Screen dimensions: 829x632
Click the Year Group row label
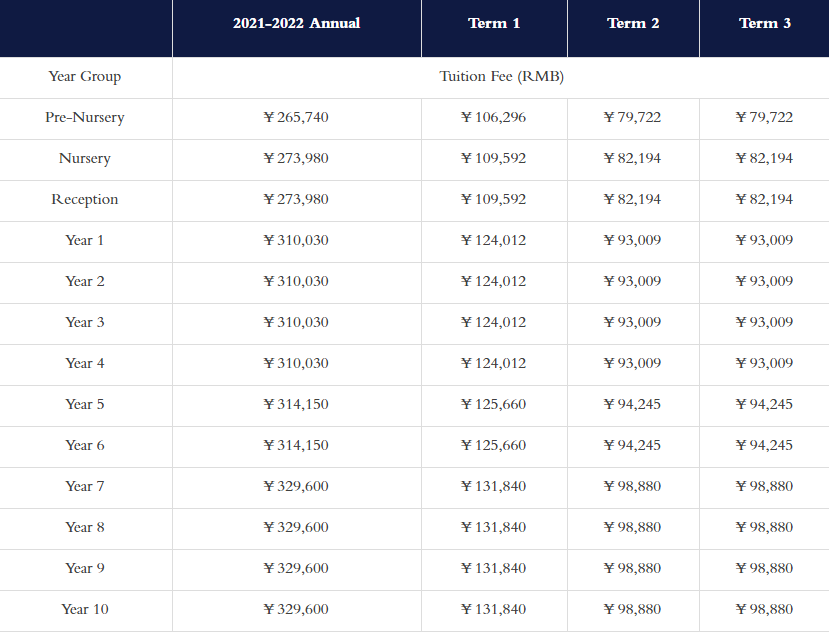[85, 76]
